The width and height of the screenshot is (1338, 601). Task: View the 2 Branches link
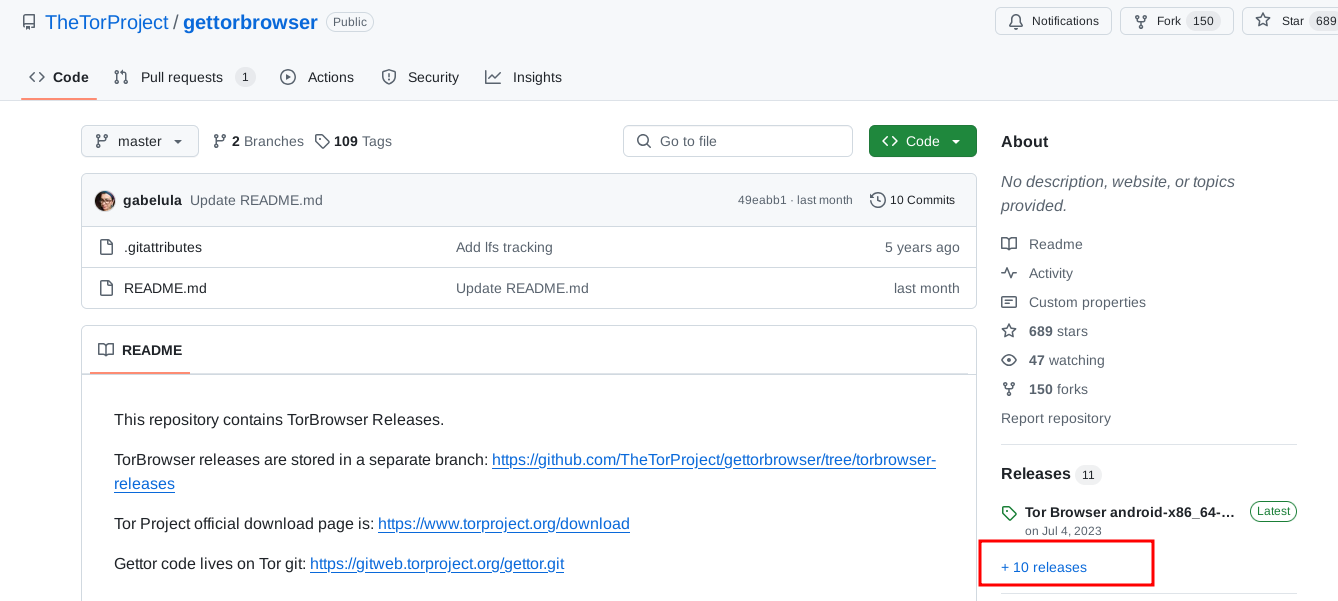click(258, 141)
